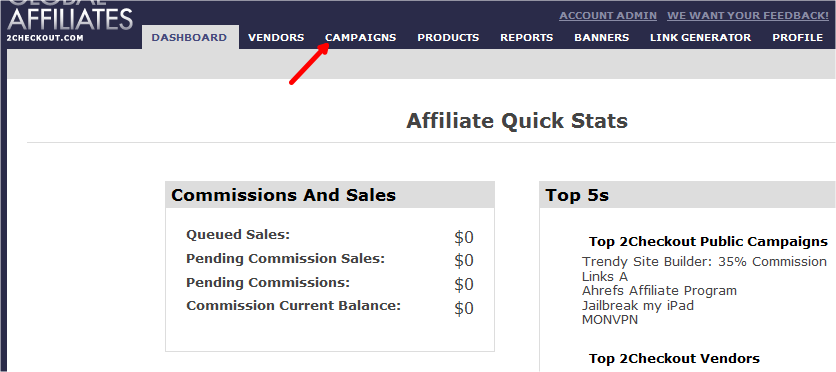Select the Banners tab
The image size is (836, 372).
(602, 37)
